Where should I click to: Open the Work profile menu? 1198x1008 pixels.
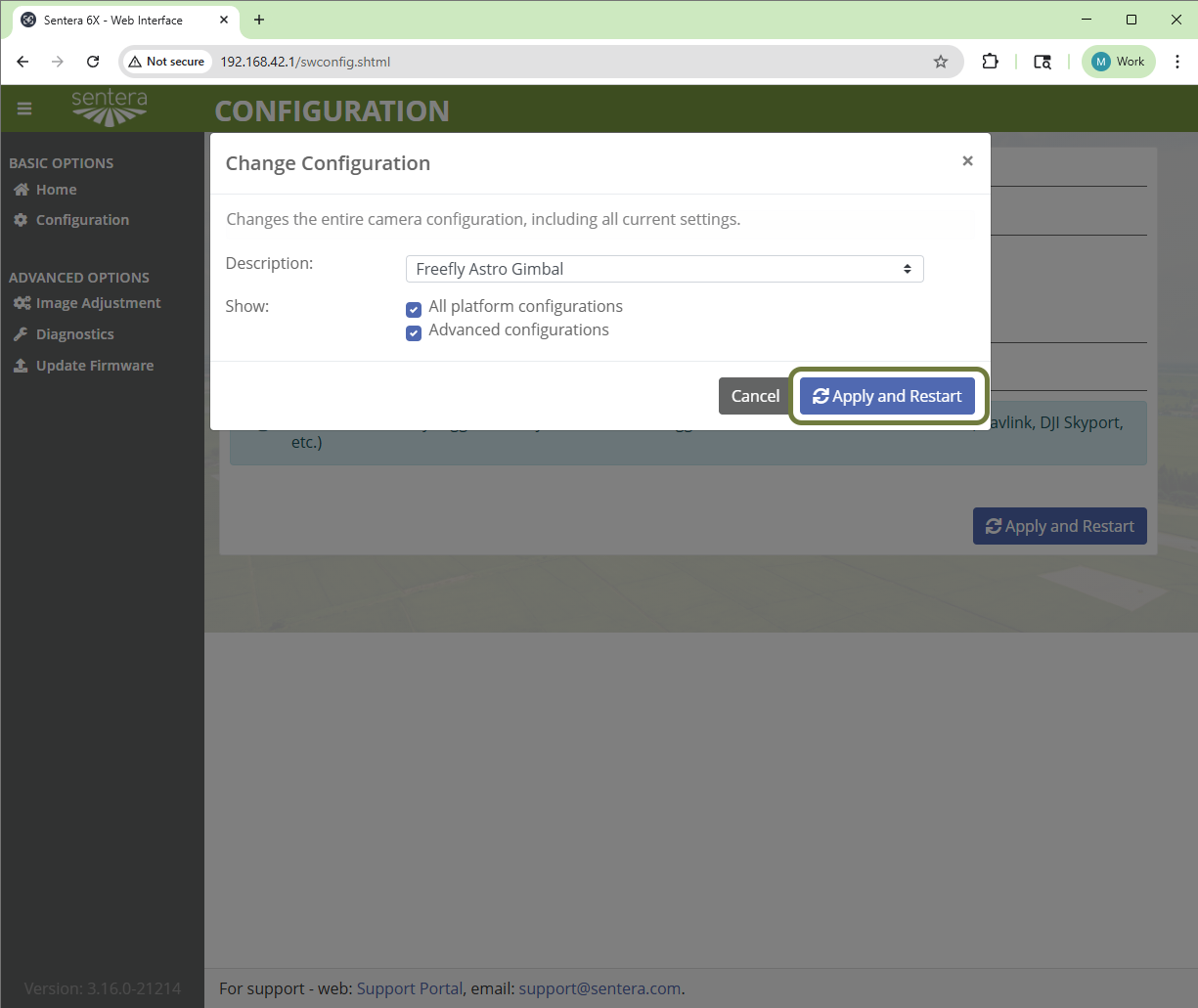pyautogui.click(x=1118, y=62)
